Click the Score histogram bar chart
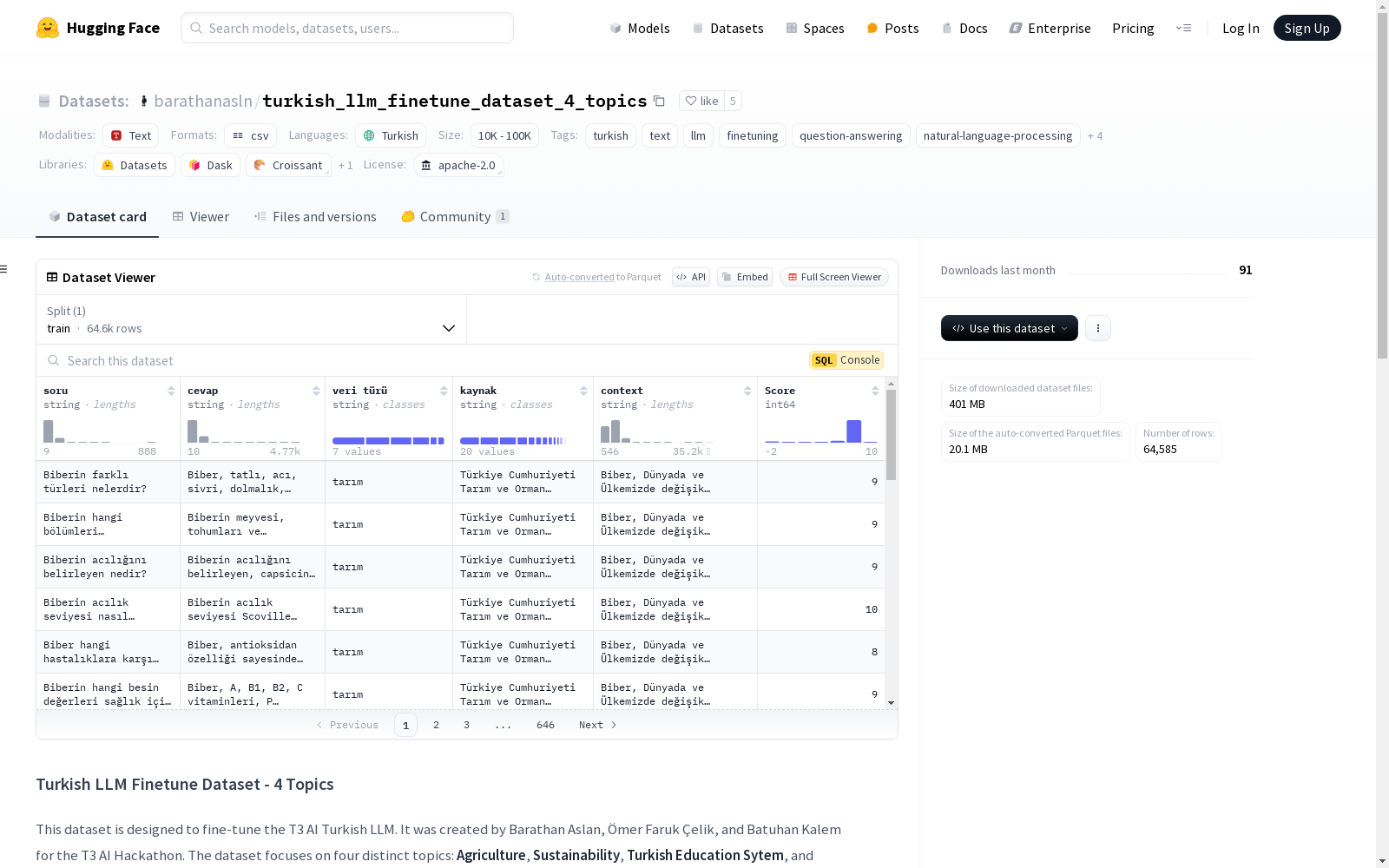This screenshot has width=1389, height=868. tap(821, 431)
